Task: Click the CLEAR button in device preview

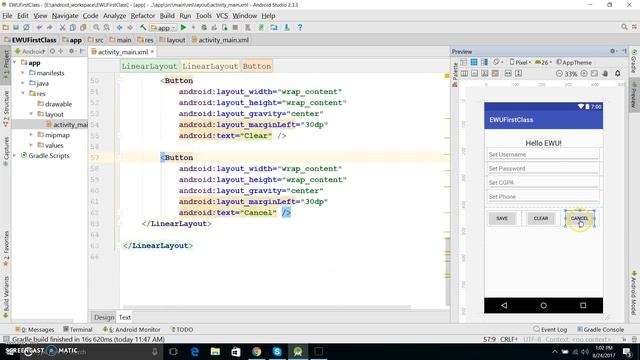Action: pos(541,218)
